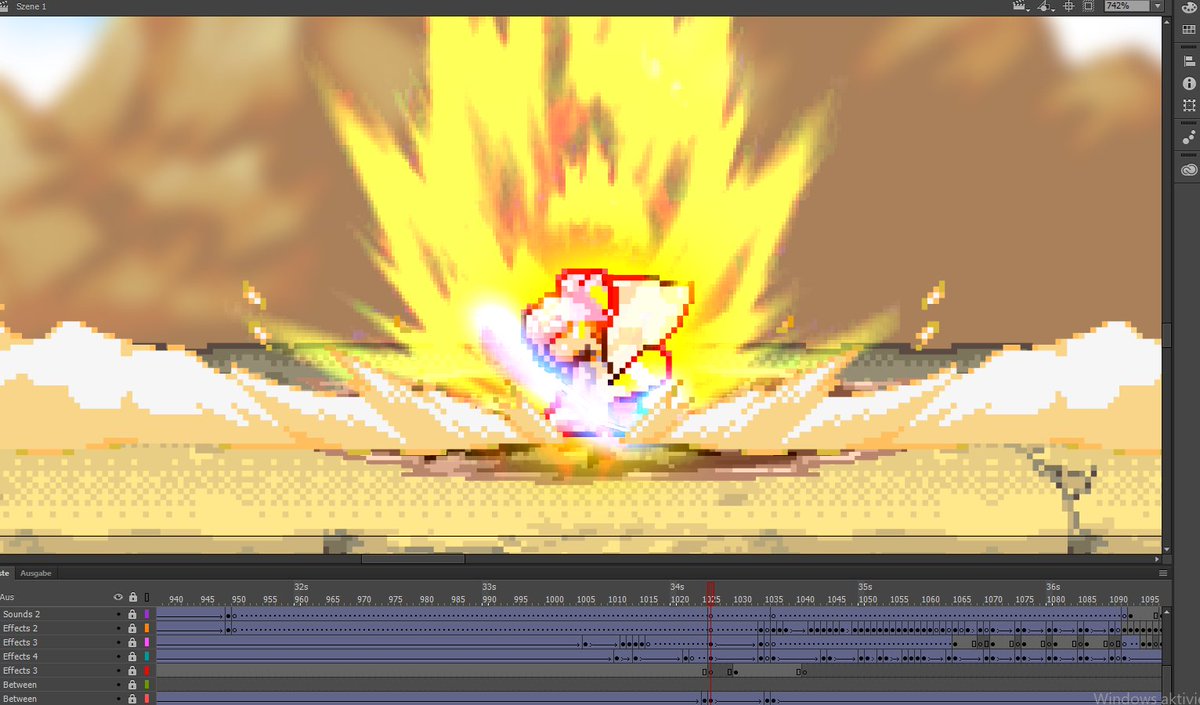Click the Szene 1 breadcrumb

(30, 6)
